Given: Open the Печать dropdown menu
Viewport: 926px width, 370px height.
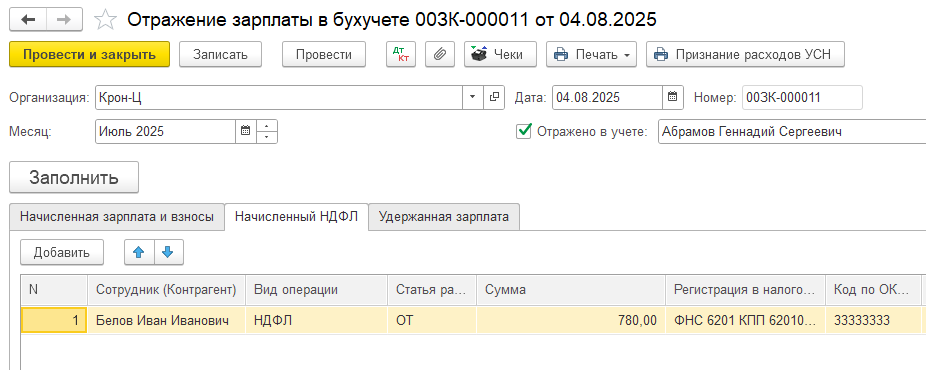Looking at the screenshot, I should pos(591,54).
